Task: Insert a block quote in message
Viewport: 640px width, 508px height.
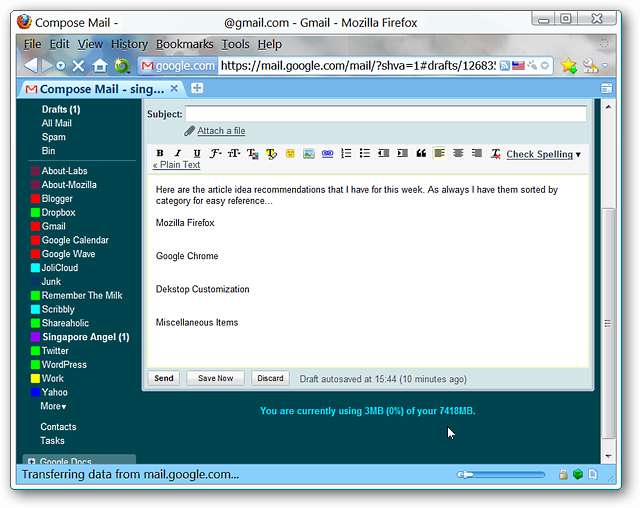Action: point(421,154)
